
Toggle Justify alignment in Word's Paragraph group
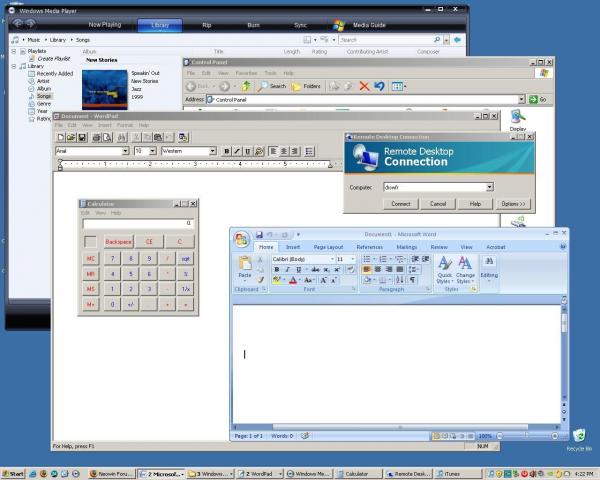point(399,269)
